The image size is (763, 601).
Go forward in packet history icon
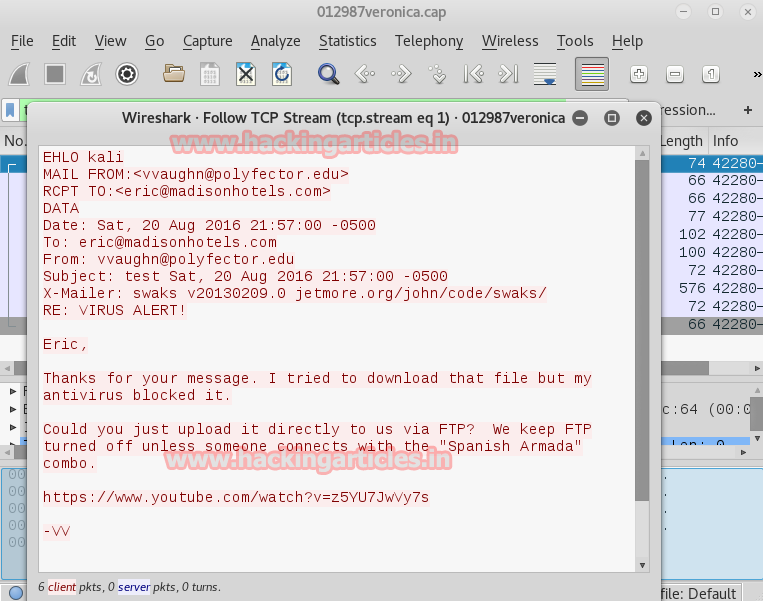[x=401, y=74]
